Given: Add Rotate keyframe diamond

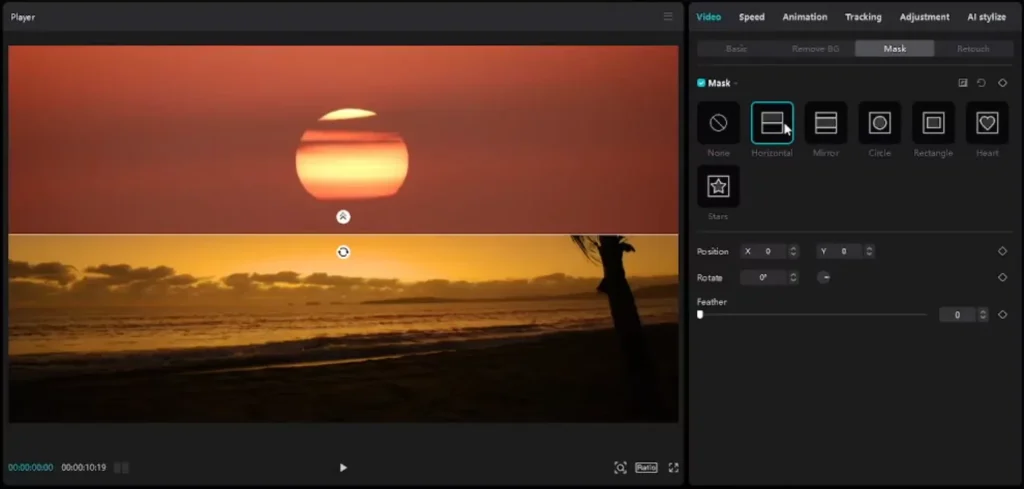Looking at the screenshot, I should point(1002,277).
